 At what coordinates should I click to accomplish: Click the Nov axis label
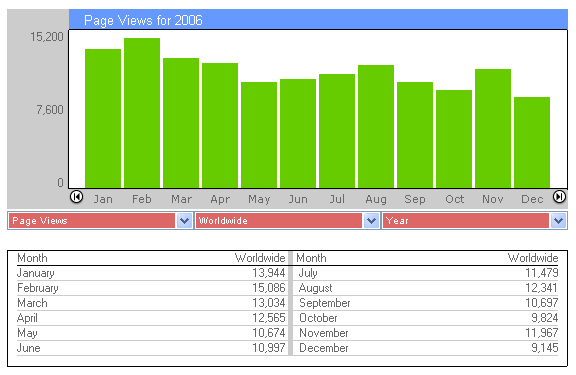(493, 199)
